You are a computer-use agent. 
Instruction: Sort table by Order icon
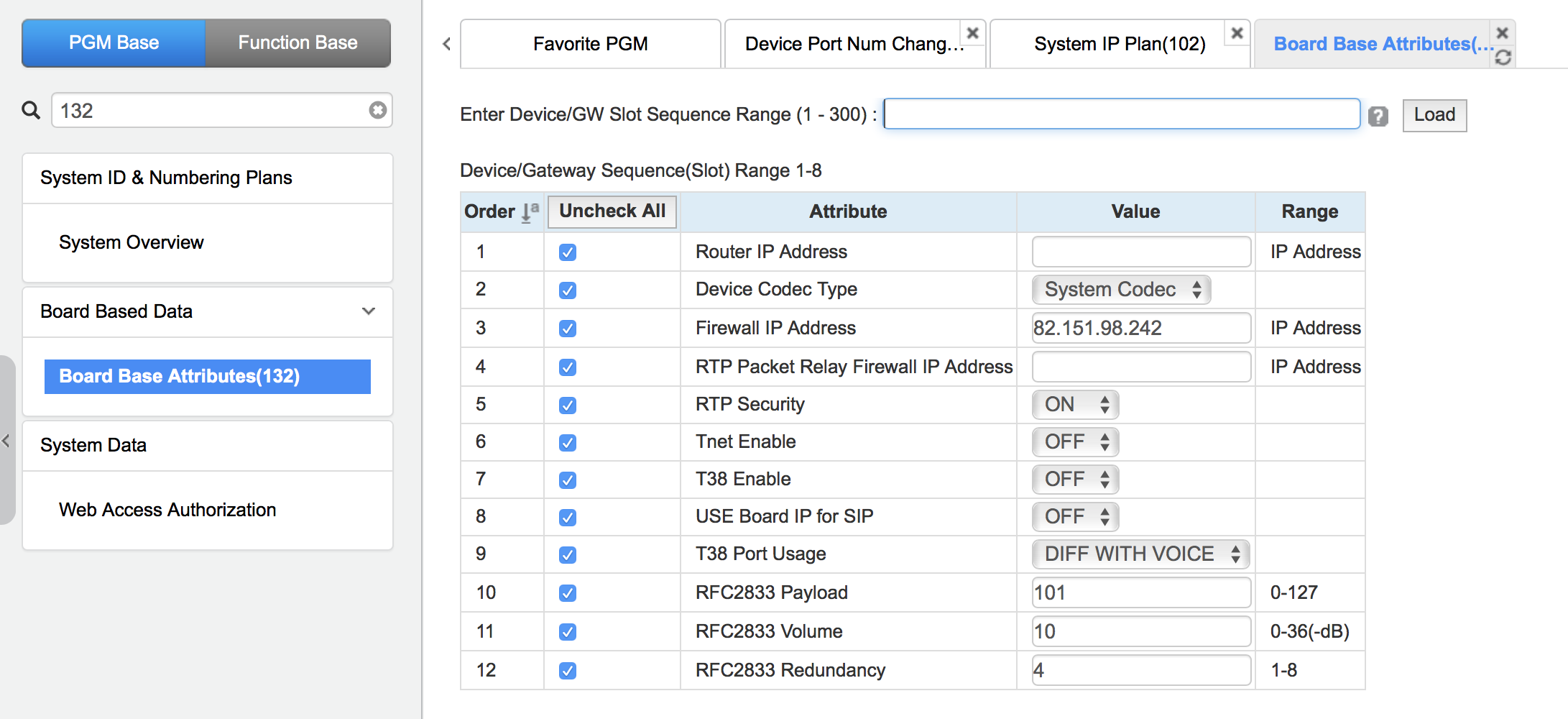point(530,211)
